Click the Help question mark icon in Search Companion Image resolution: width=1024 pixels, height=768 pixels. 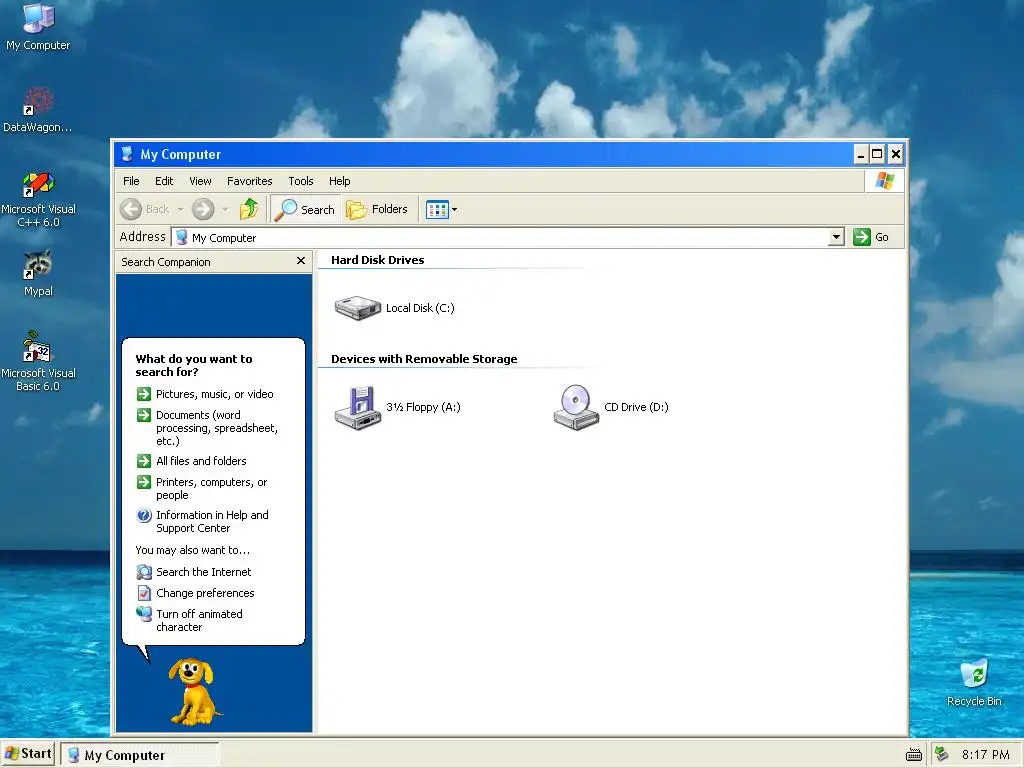point(144,515)
